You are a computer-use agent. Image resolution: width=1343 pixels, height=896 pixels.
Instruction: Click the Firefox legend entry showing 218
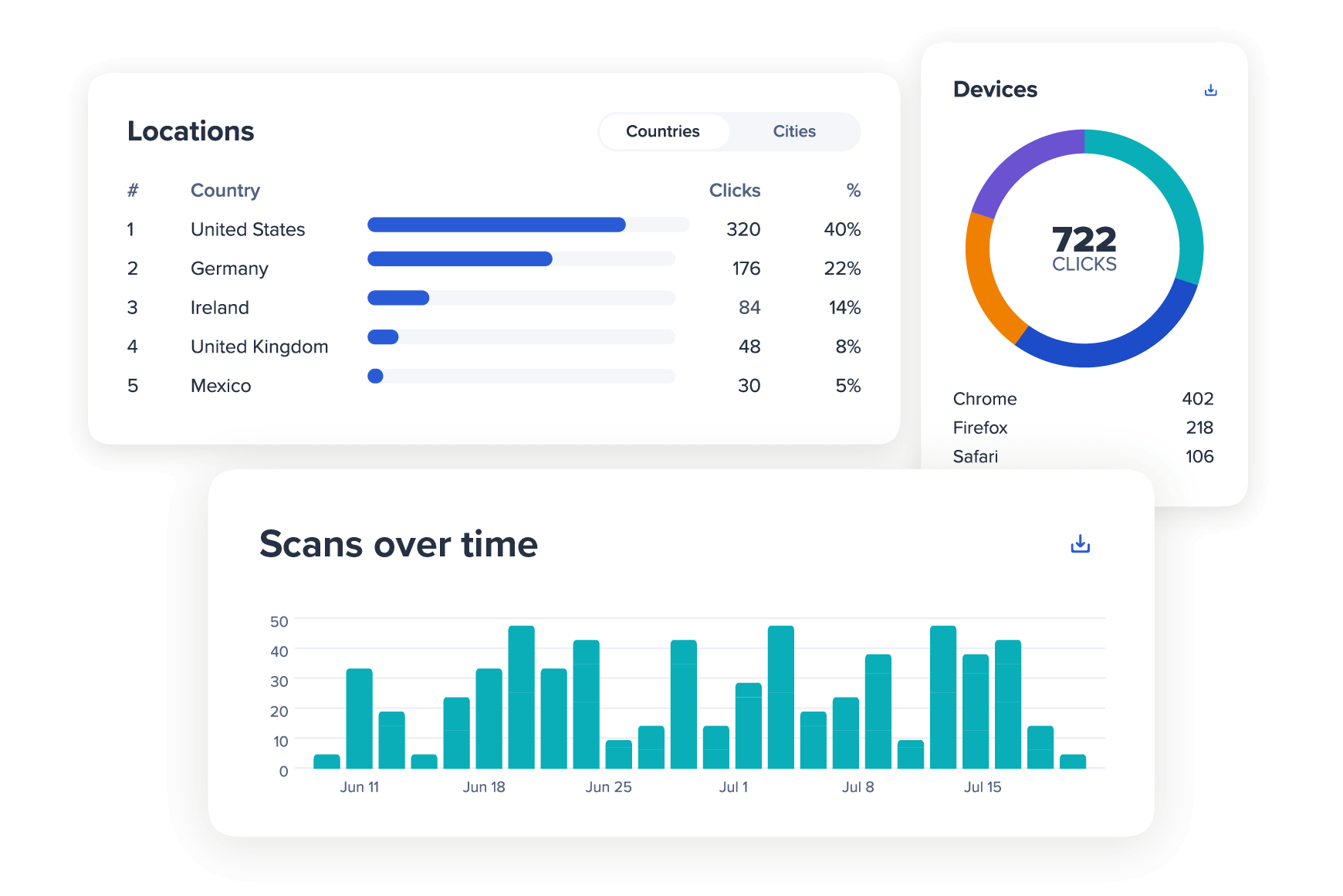(x=980, y=427)
